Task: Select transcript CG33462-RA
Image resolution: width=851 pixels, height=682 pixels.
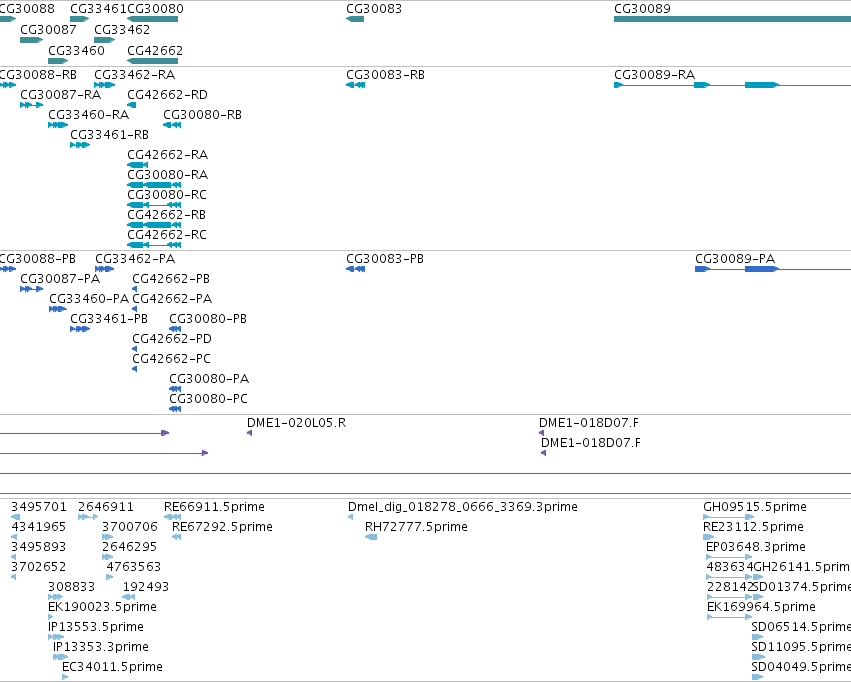Action: click(104, 85)
